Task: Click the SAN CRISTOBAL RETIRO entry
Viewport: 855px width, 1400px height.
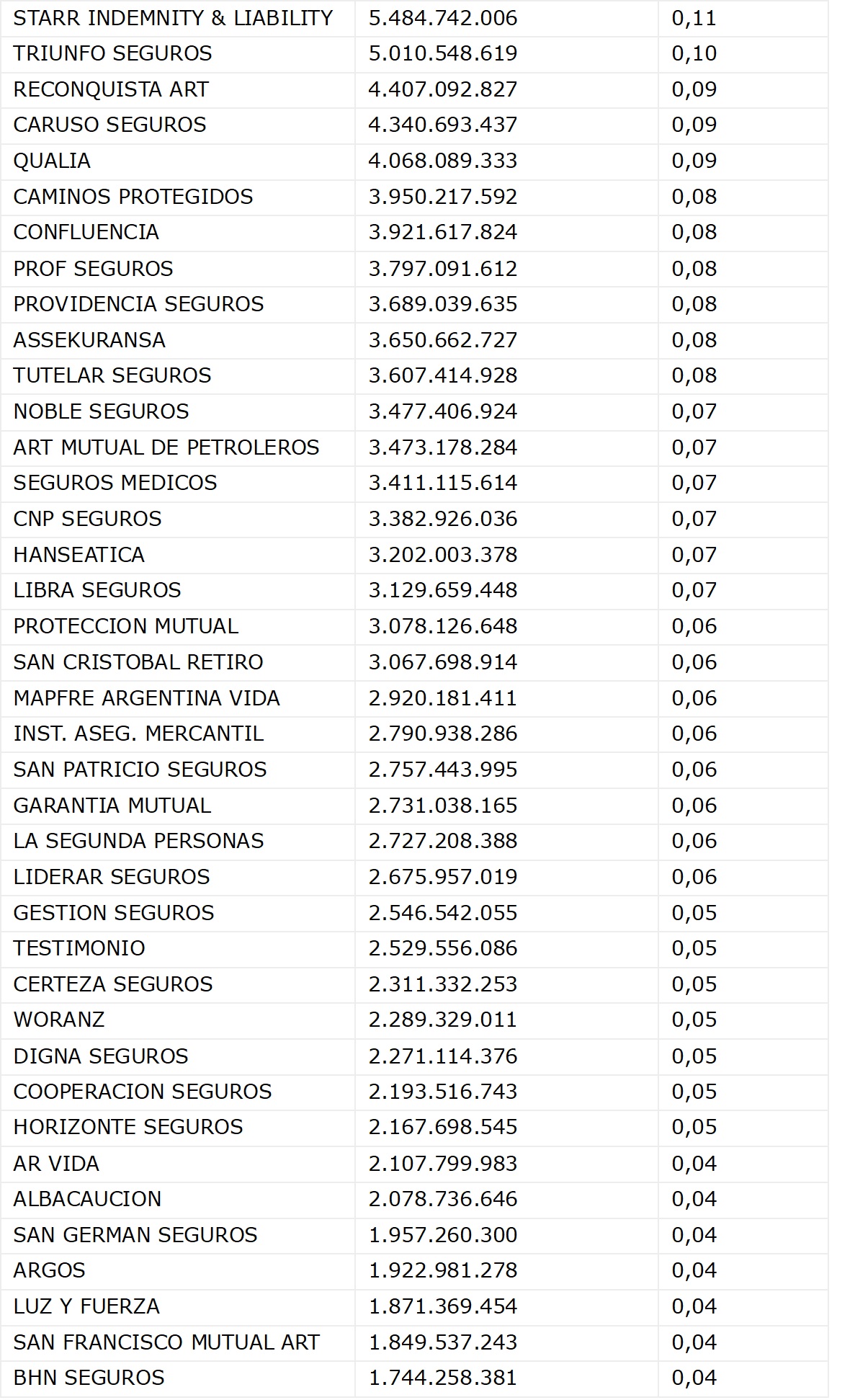Action: point(138,662)
